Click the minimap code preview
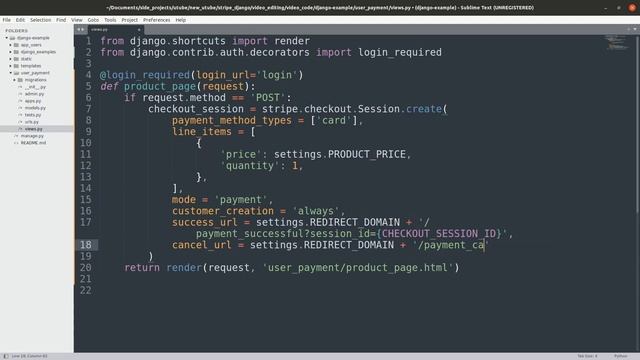The height and width of the screenshot is (360, 640). coord(616,42)
